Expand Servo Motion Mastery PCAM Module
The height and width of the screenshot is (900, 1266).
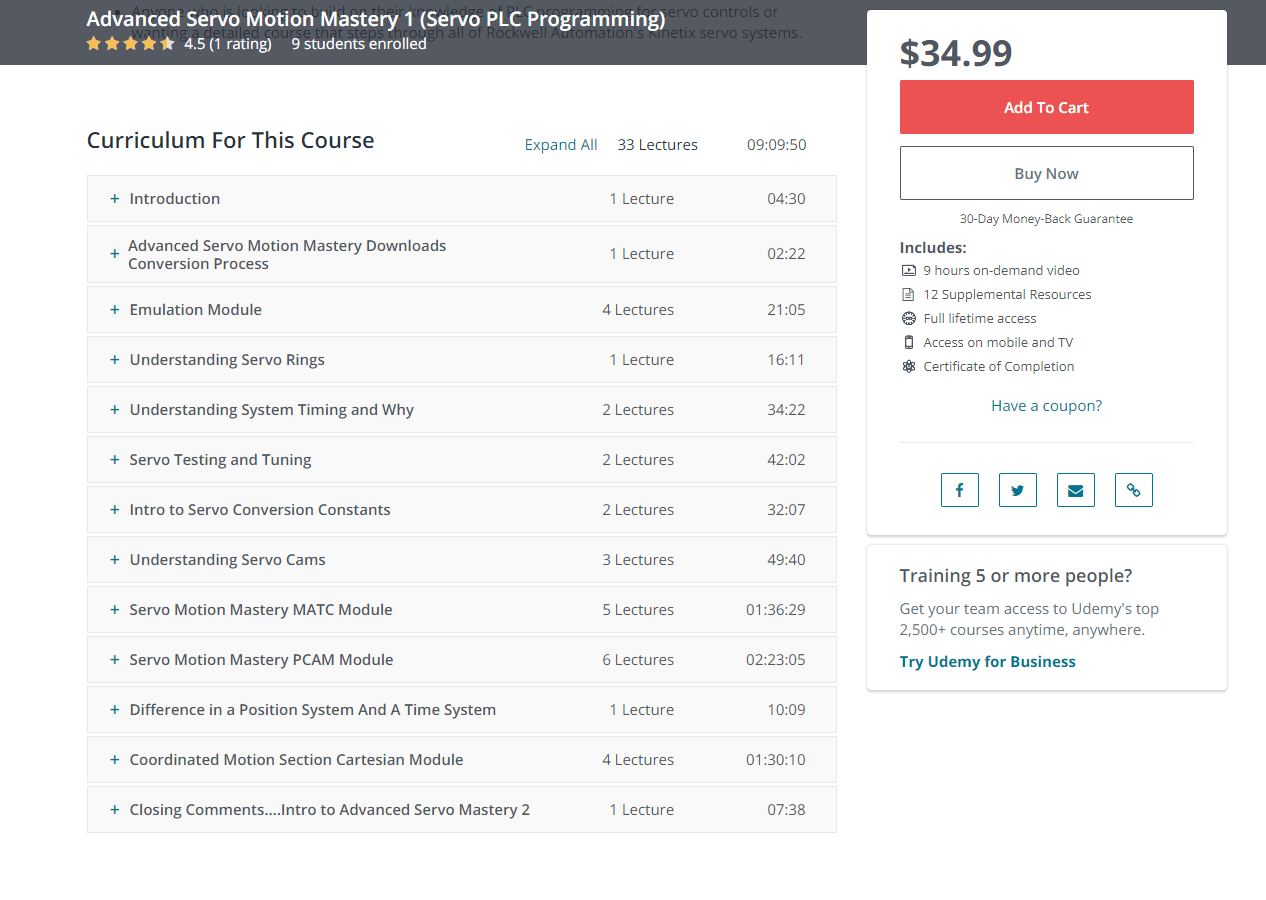(x=261, y=660)
